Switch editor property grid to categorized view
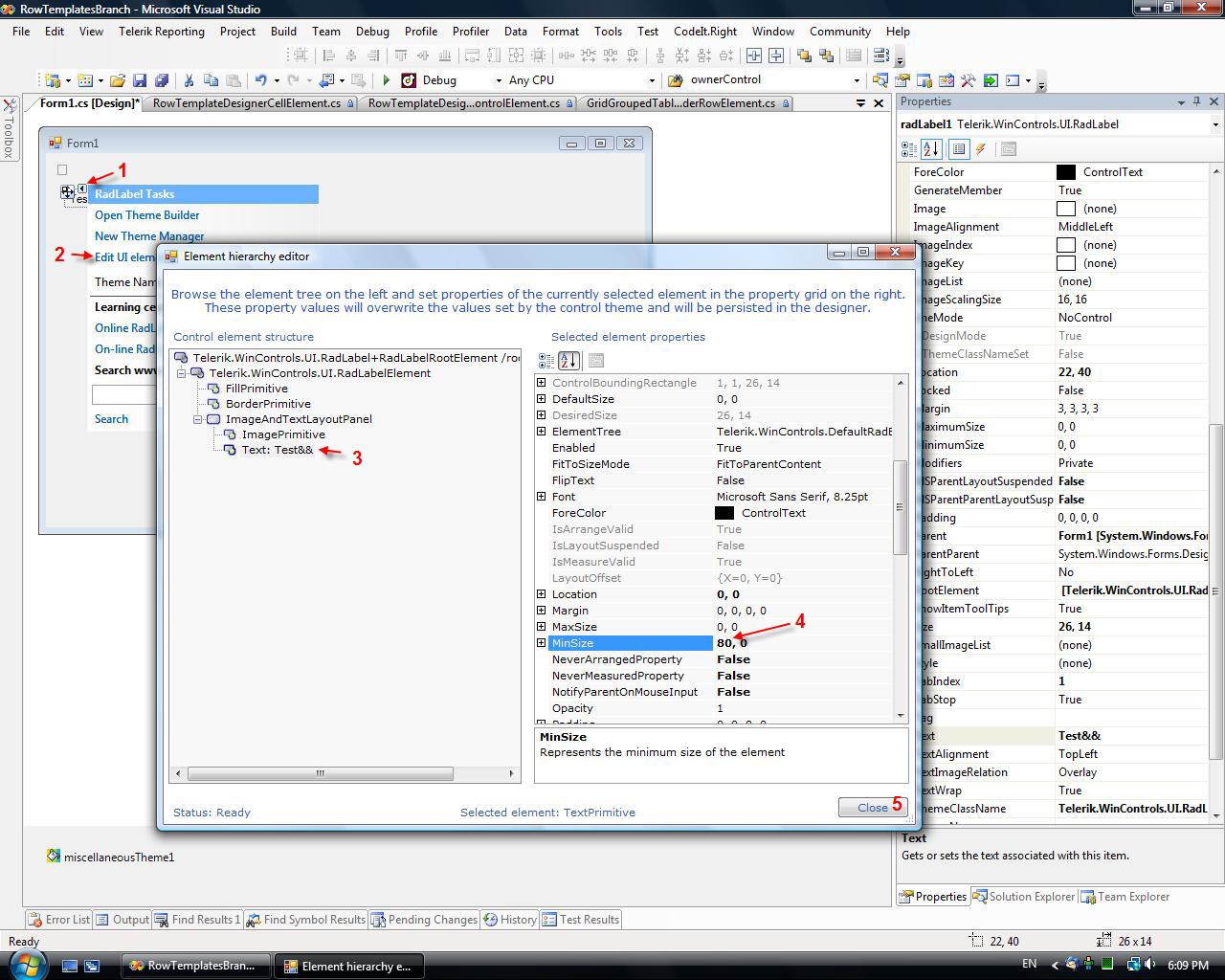Screen dimensions: 1225x980 pos(546,361)
